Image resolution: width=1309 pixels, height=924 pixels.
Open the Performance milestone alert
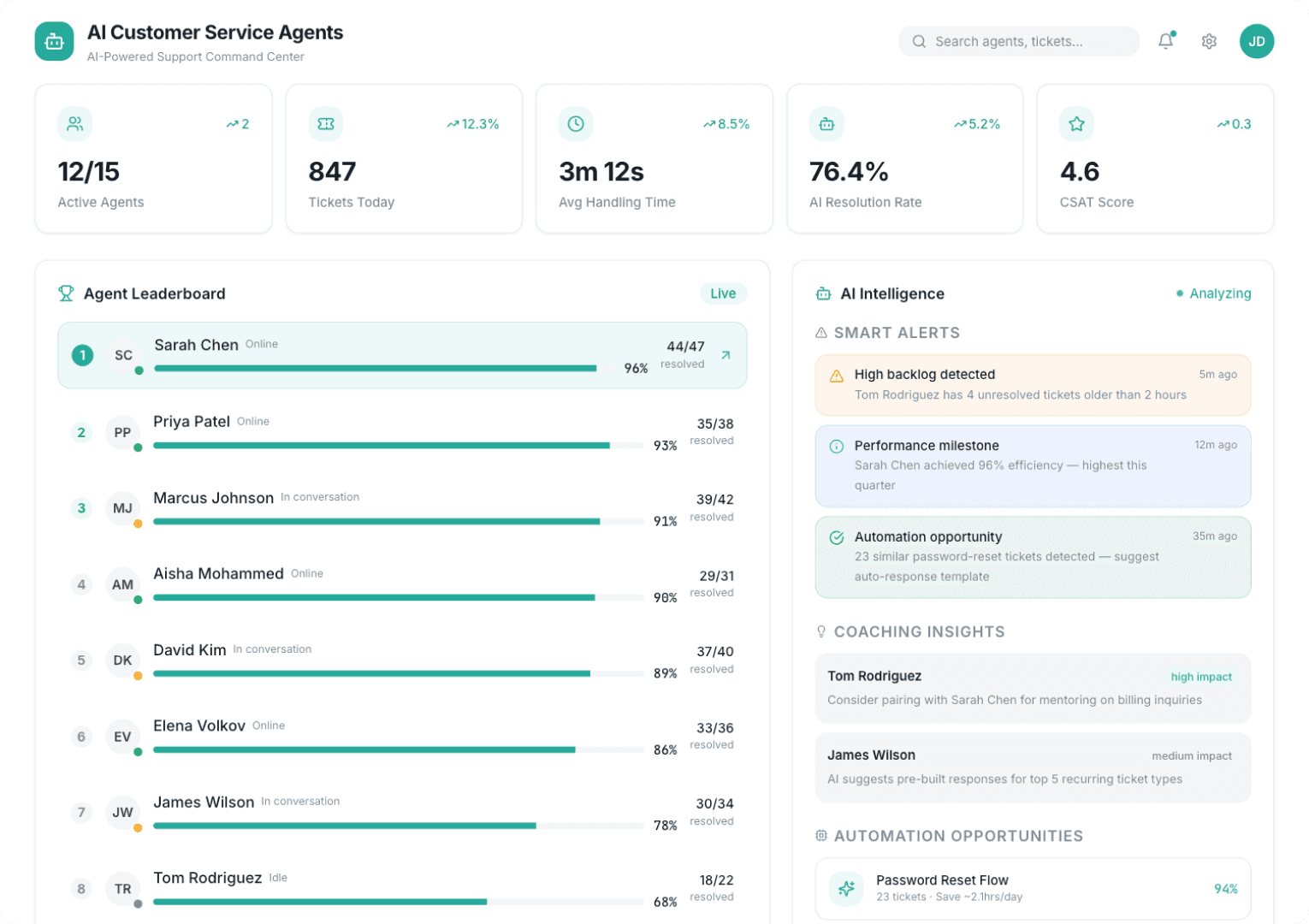pos(1033,465)
